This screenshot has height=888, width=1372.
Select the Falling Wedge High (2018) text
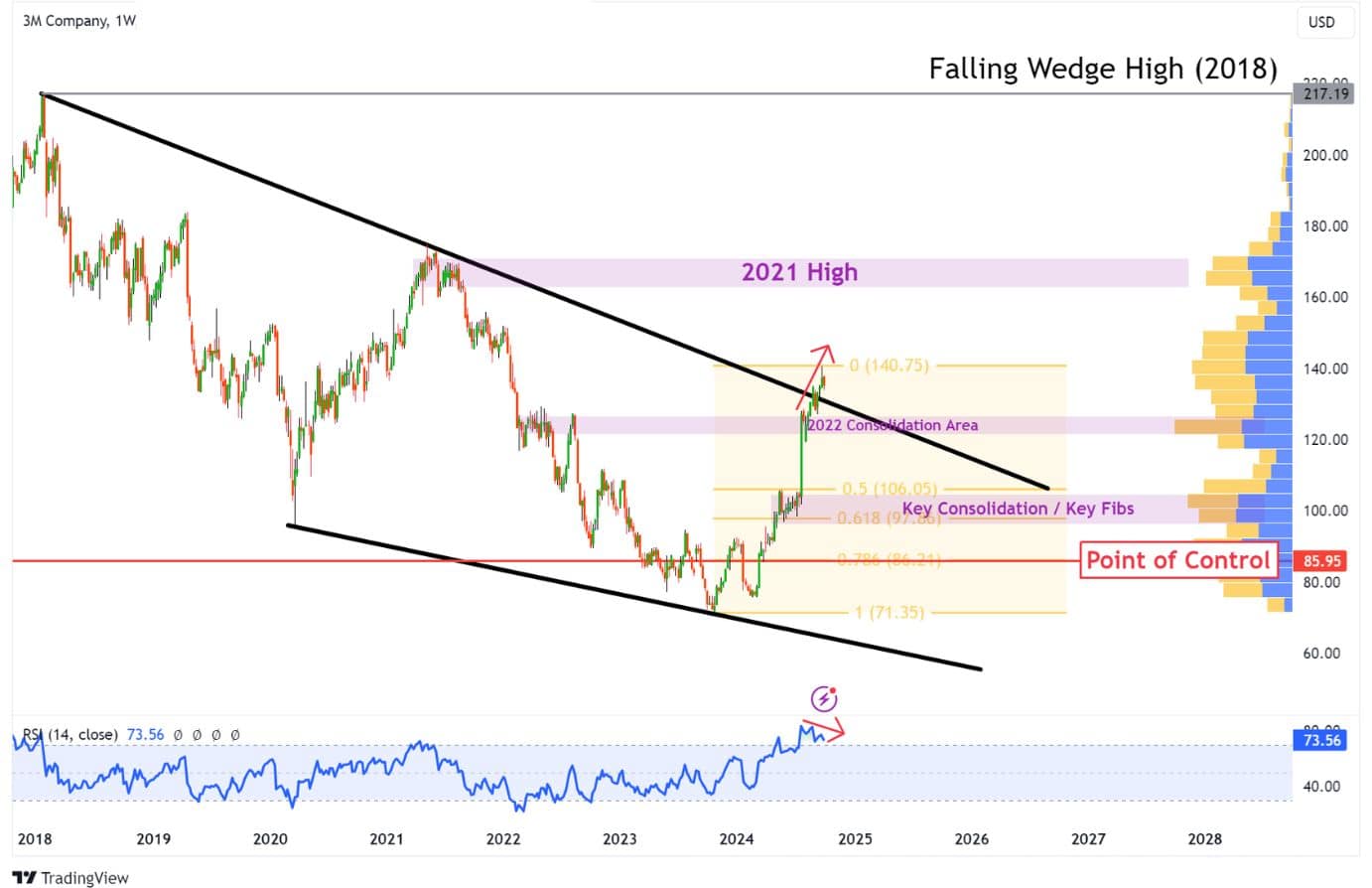tap(1103, 69)
